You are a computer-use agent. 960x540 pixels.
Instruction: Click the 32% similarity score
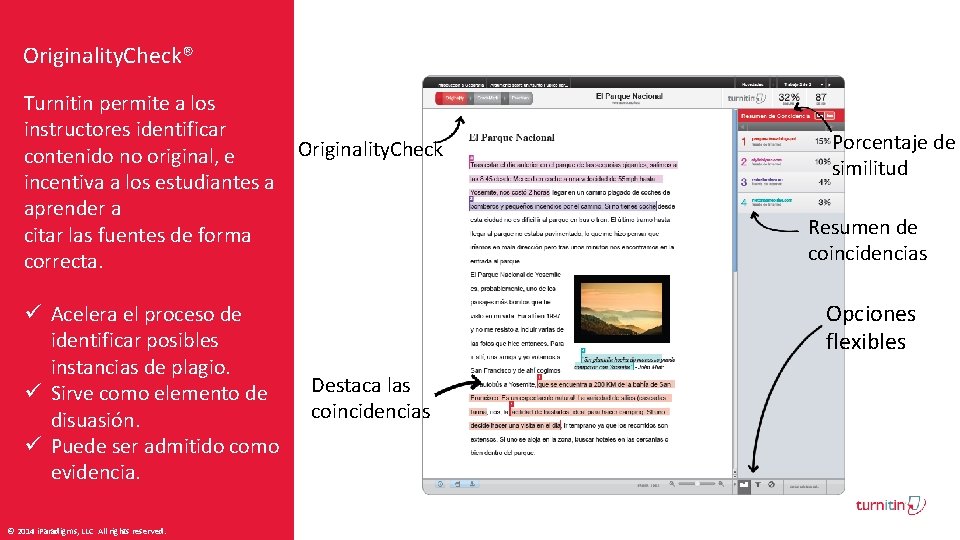(789, 98)
